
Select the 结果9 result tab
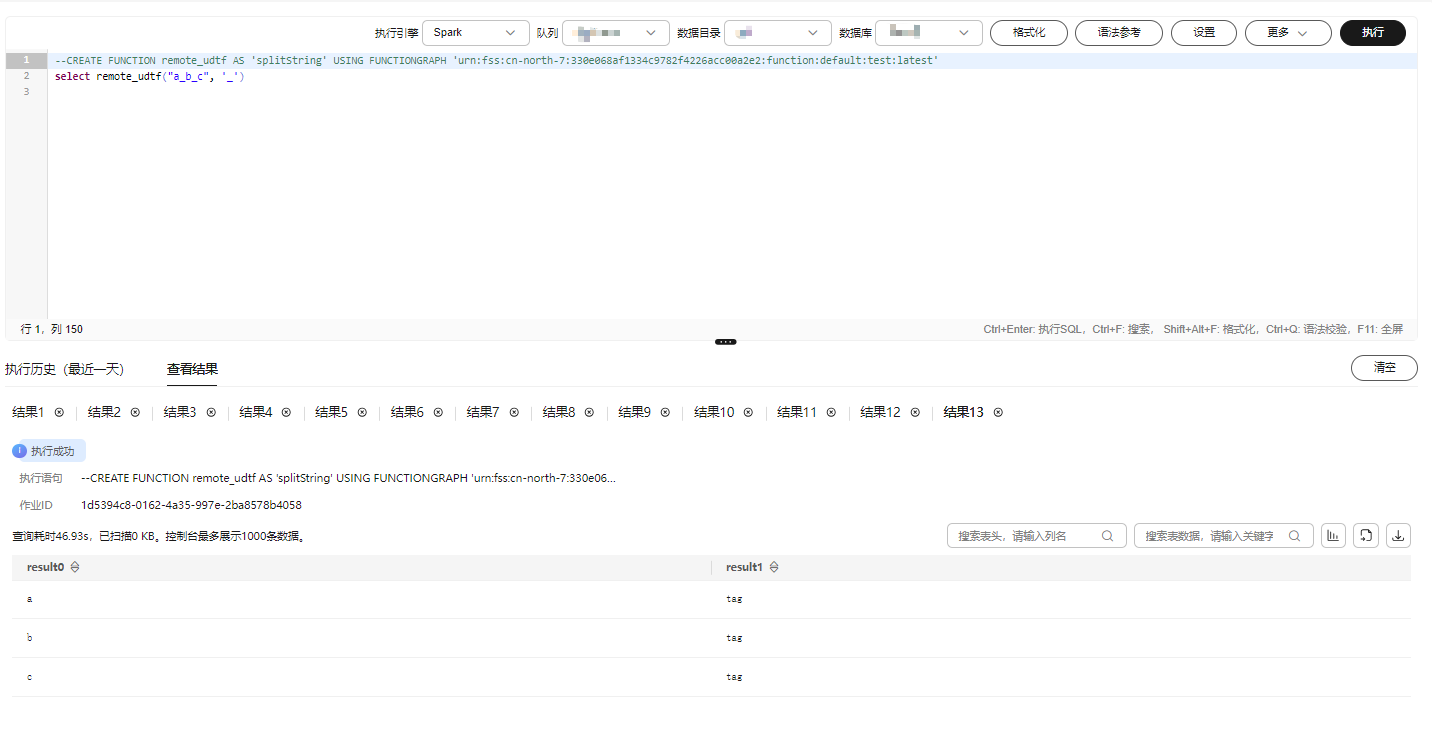[x=635, y=412]
